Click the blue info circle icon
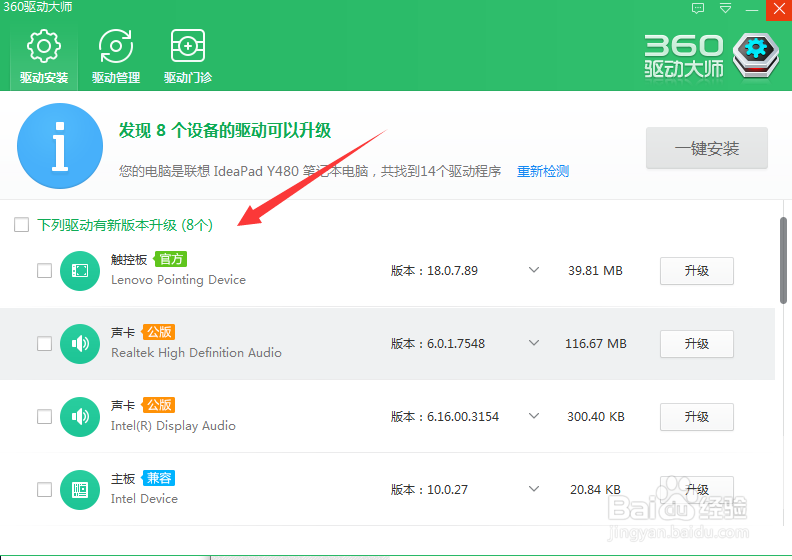The width and height of the screenshot is (792, 560). pos(60,146)
